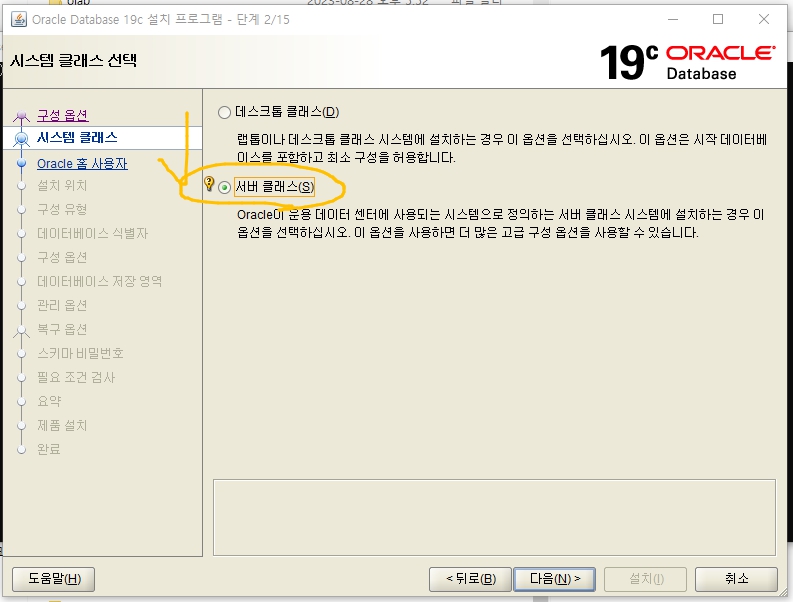Select the 서버 클래스(S) radio button
The height and width of the screenshot is (602, 793).
(224, 188)
